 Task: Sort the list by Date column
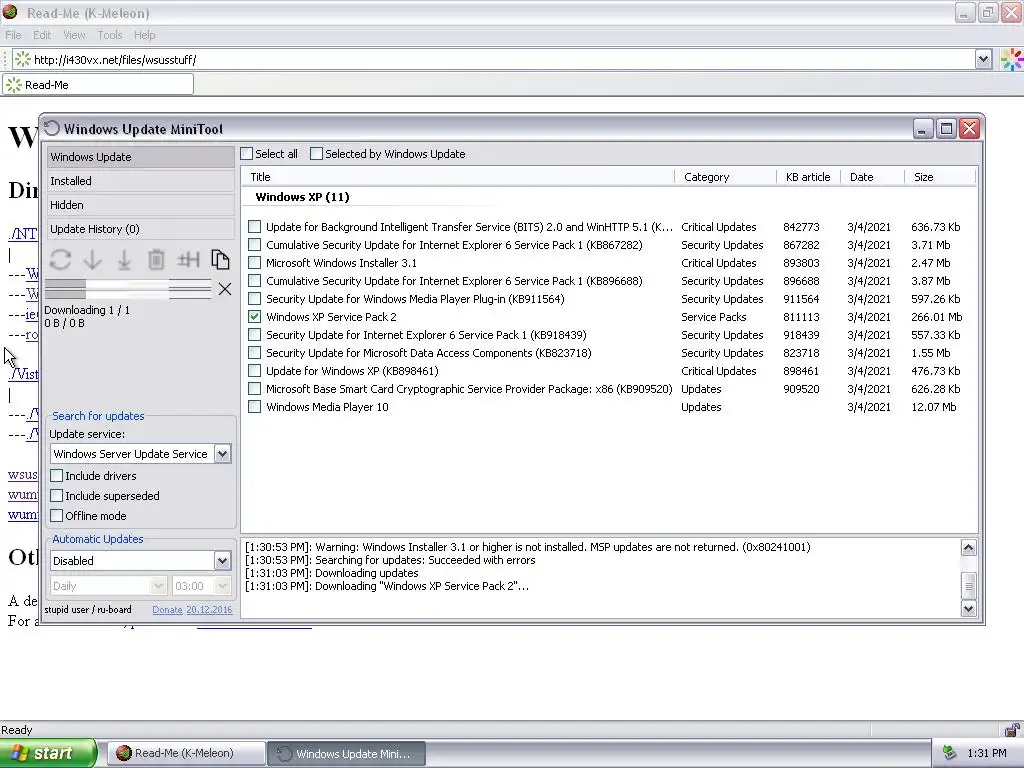click(872, 177)
